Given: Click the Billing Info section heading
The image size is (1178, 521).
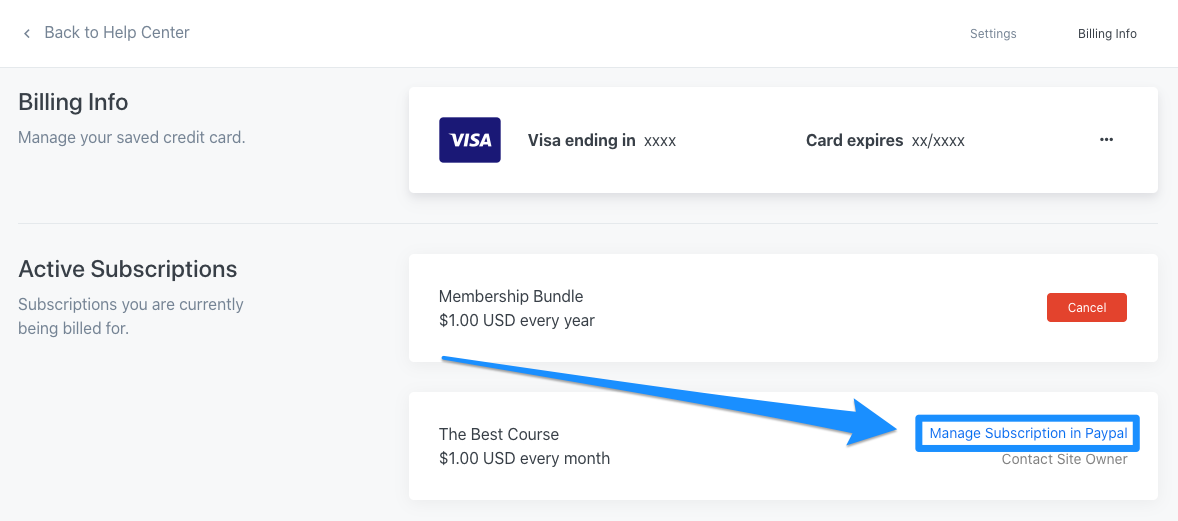Looking at the screenshot, I should coord(73,102).
